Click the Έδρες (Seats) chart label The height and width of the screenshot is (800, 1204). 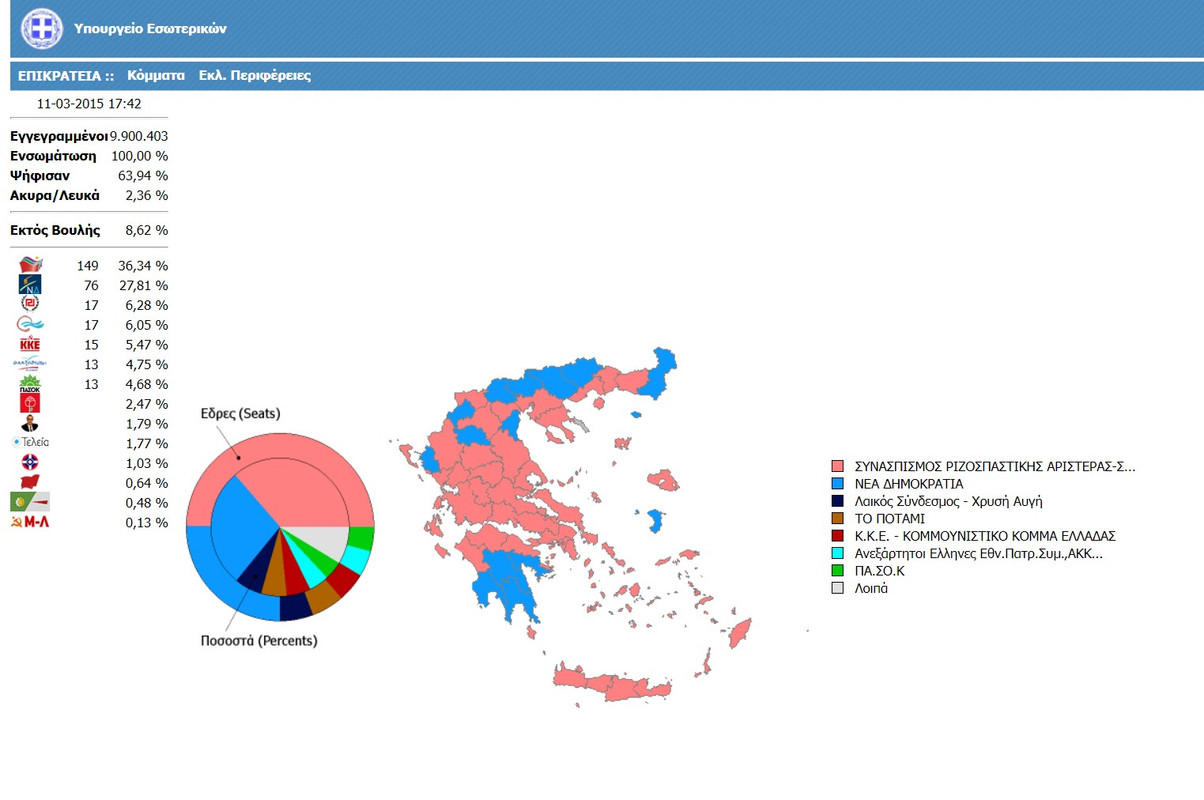coord(240,414)
